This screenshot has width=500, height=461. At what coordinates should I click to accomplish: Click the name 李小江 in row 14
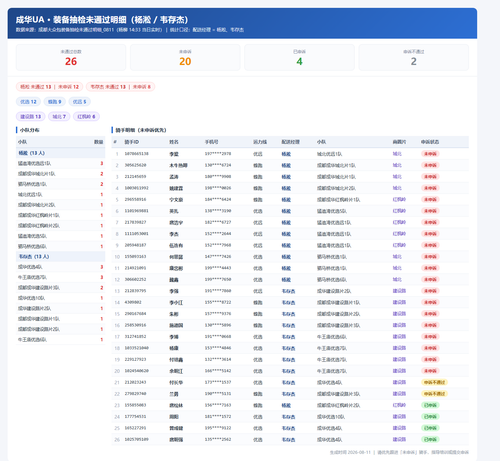176,303
